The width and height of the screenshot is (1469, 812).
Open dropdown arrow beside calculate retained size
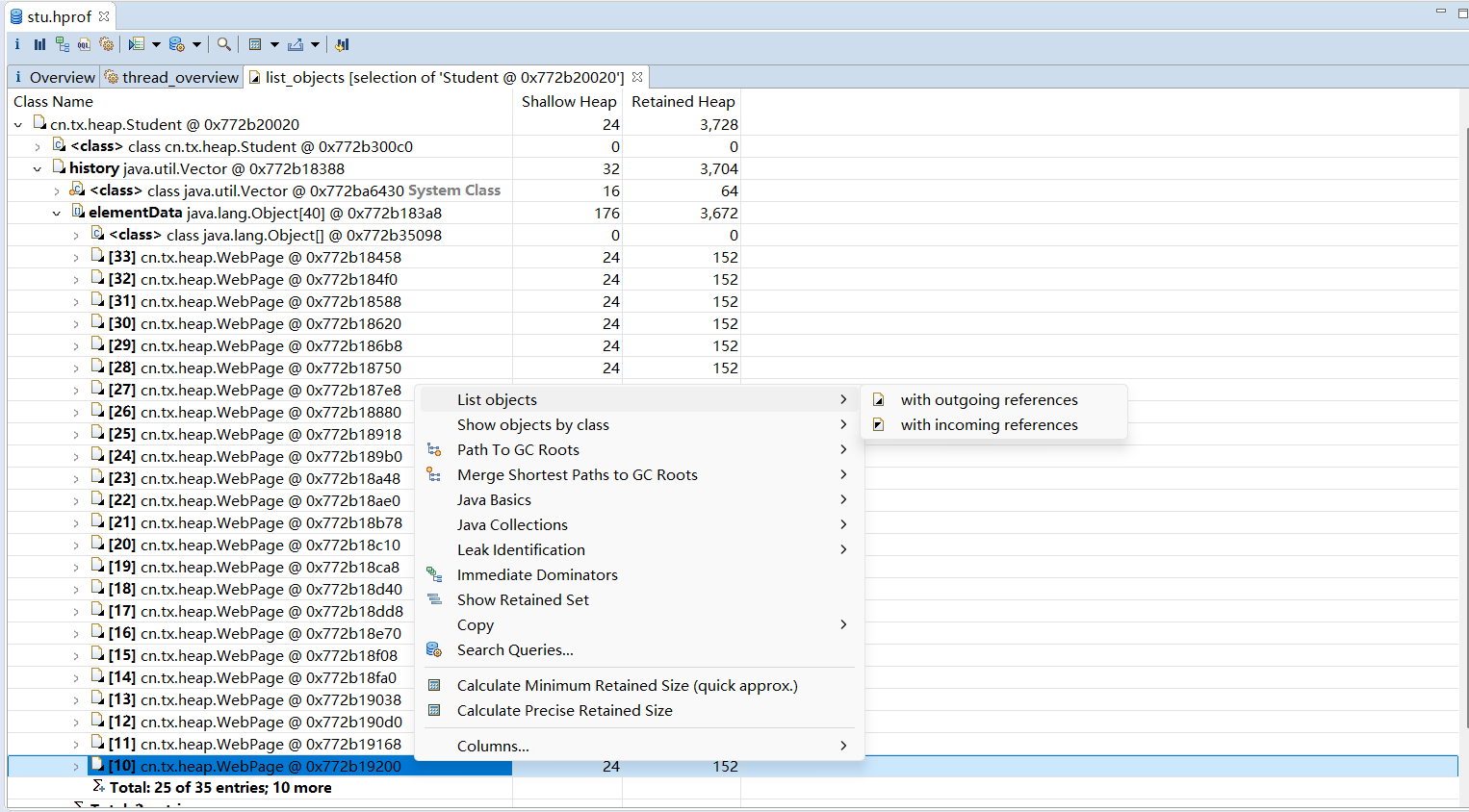(x=274, y=44)
